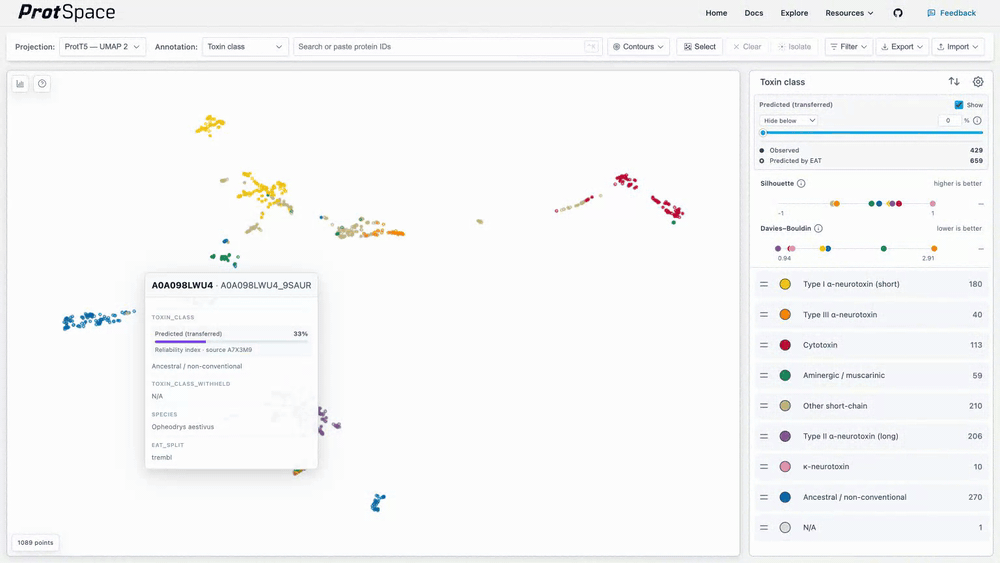Open the Contours dropdown
Image resolution: width=1000 pixels, height=563 pixels.
638,47
